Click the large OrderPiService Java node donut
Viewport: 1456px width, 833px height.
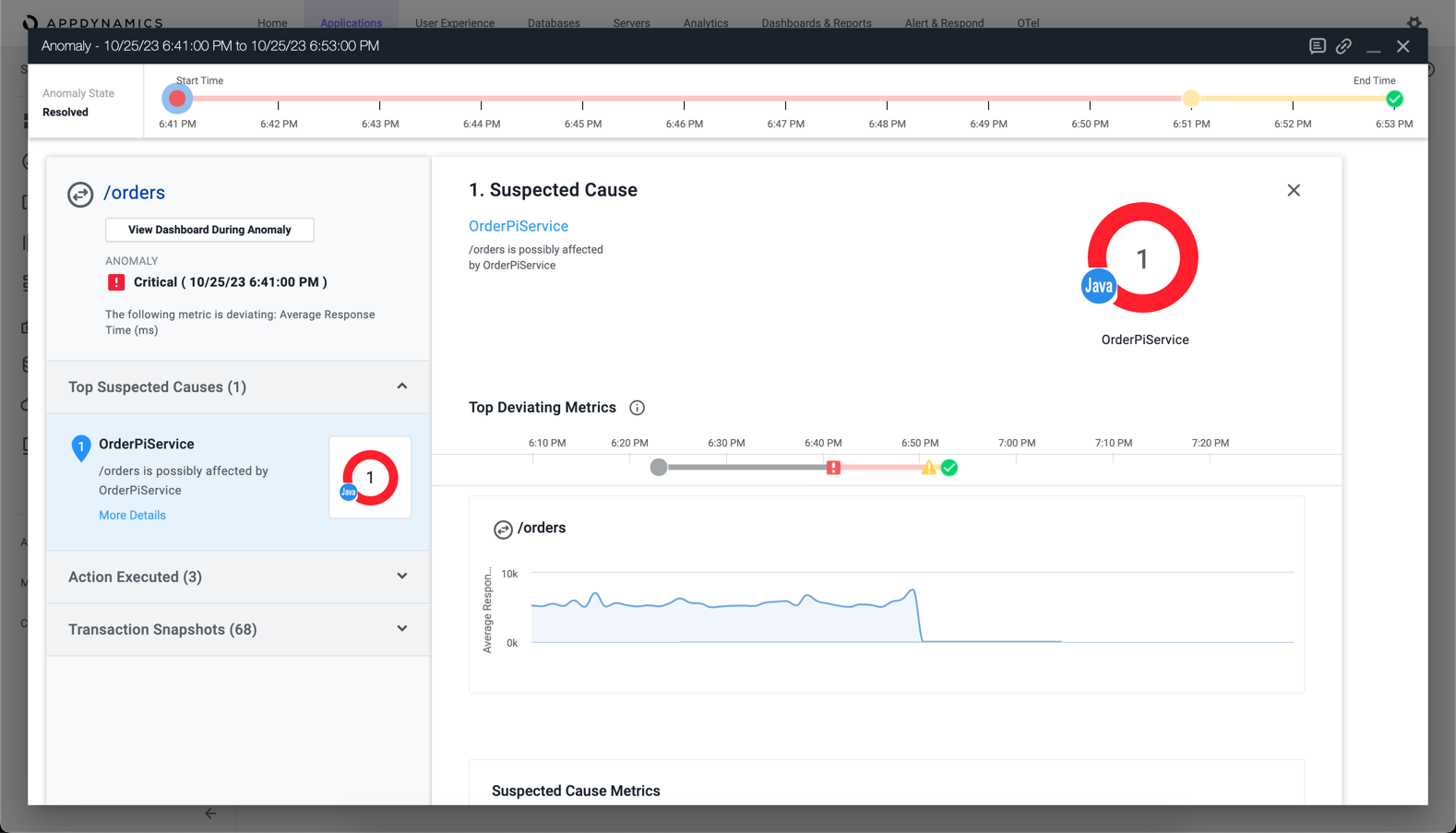point(1143,258)
